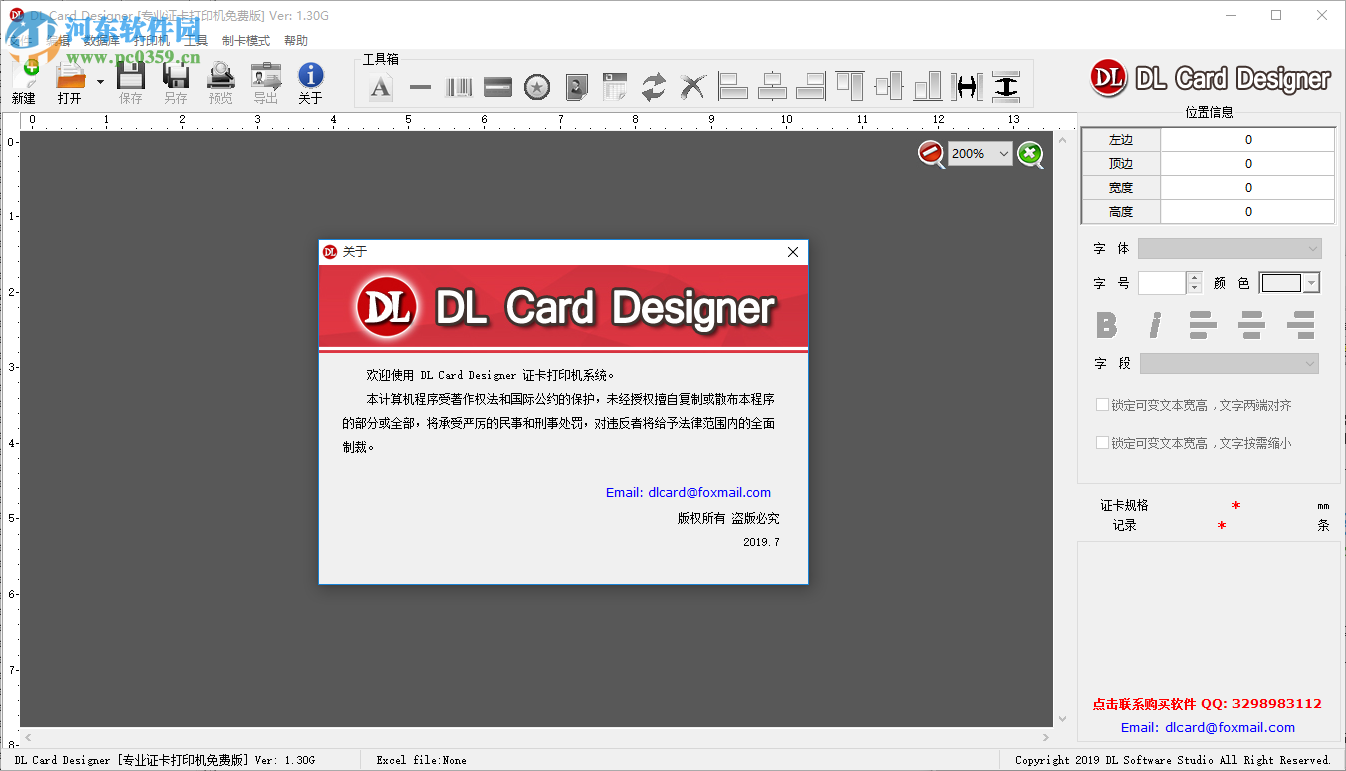Click the 预览 (Preview) toolbar icon
Image resolution: width=1346 pixels, height=771 pixels.
[x=220, y=80]
